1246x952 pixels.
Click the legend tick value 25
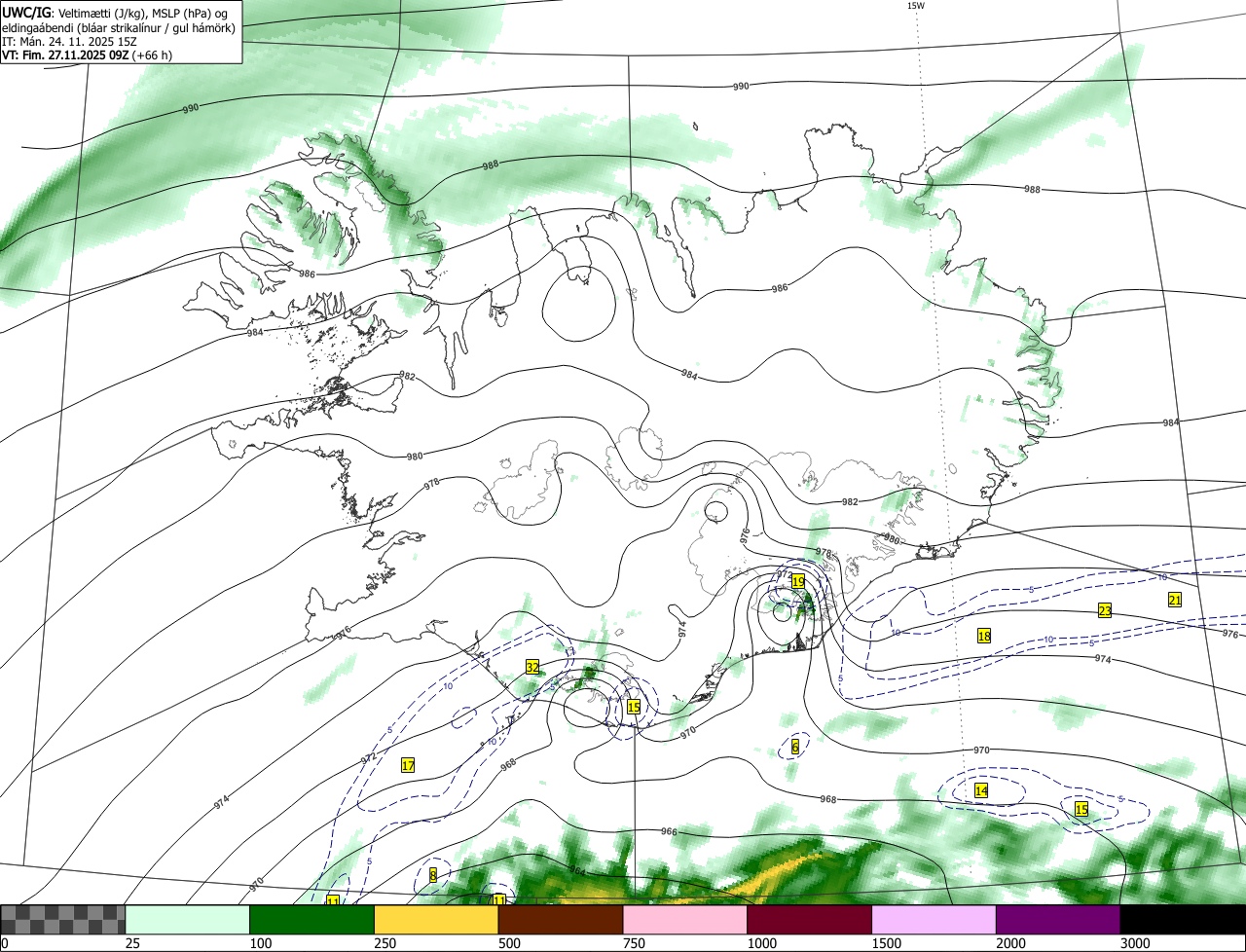pos(132,944)
